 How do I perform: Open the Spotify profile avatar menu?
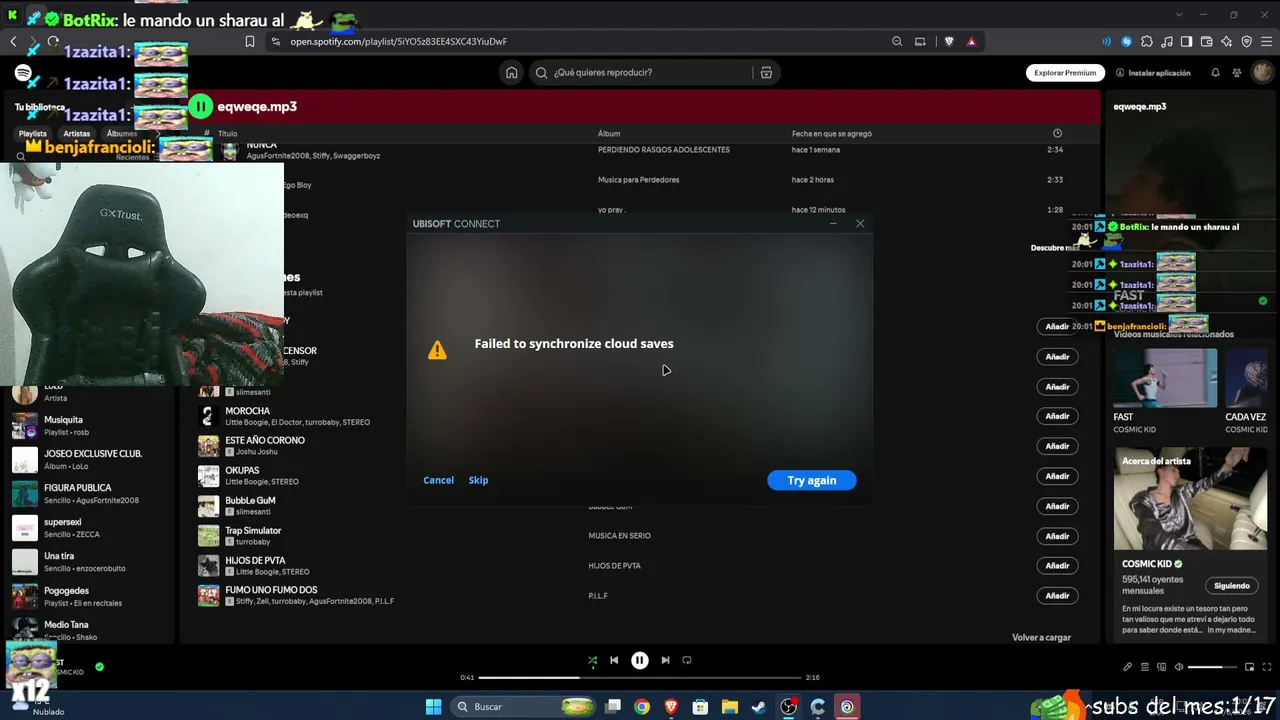click(1262, 73)
